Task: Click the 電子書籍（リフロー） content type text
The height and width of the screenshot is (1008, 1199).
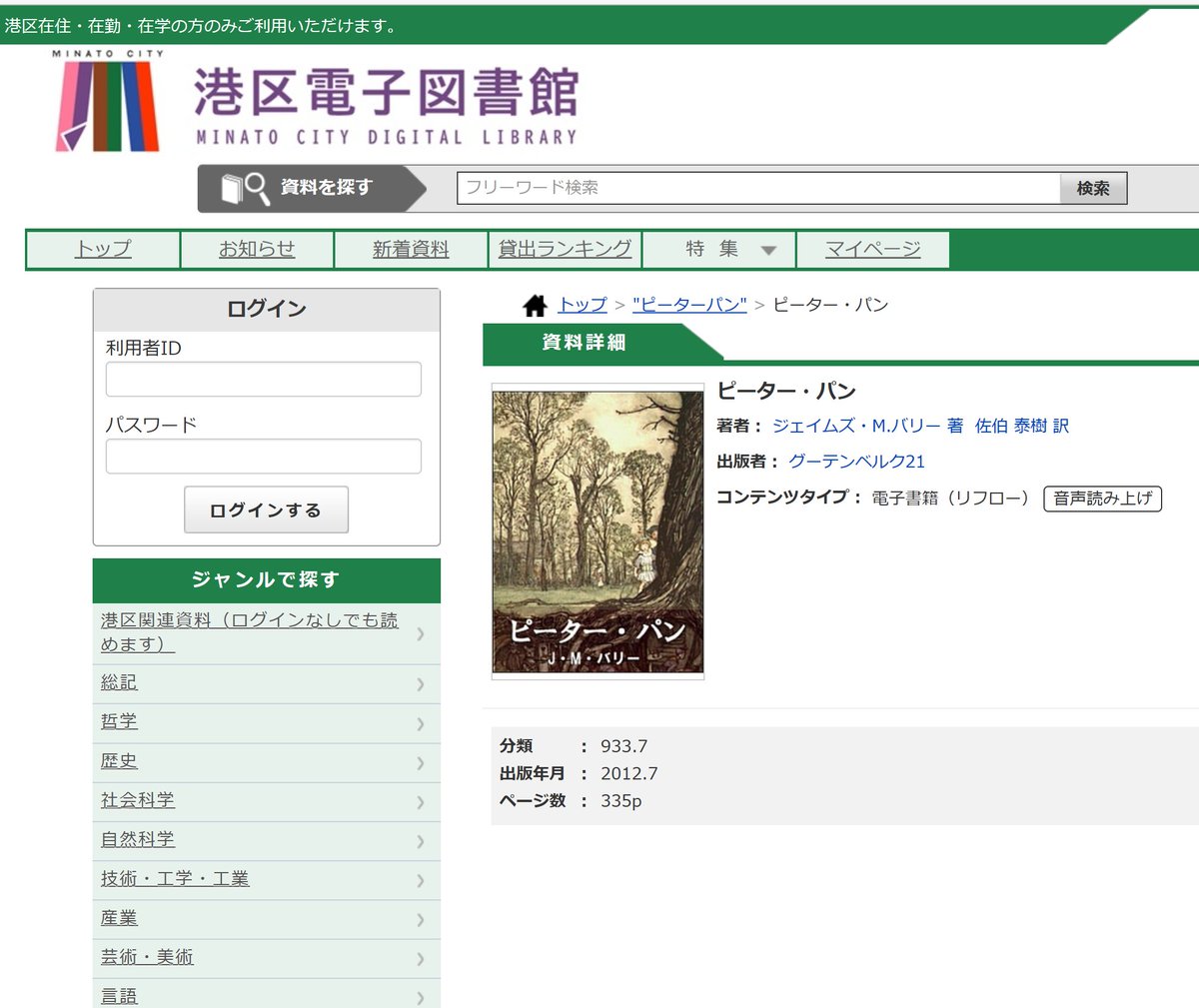Action: (950, 498)
